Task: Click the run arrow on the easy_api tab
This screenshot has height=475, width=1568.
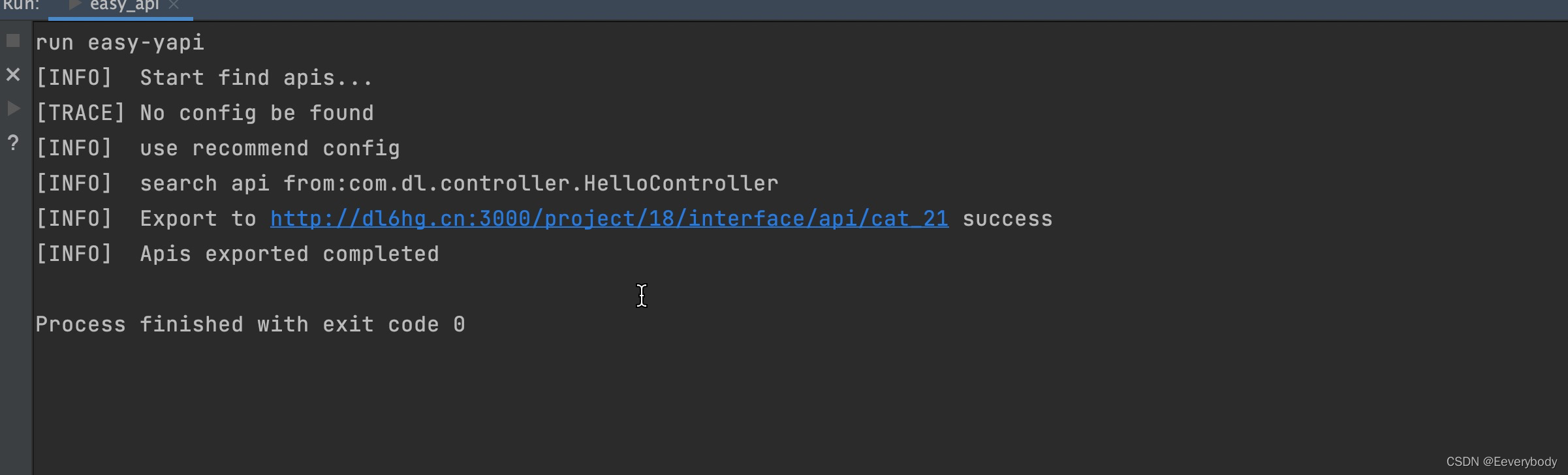Action: pyautogui.click(x=74, y=5)
